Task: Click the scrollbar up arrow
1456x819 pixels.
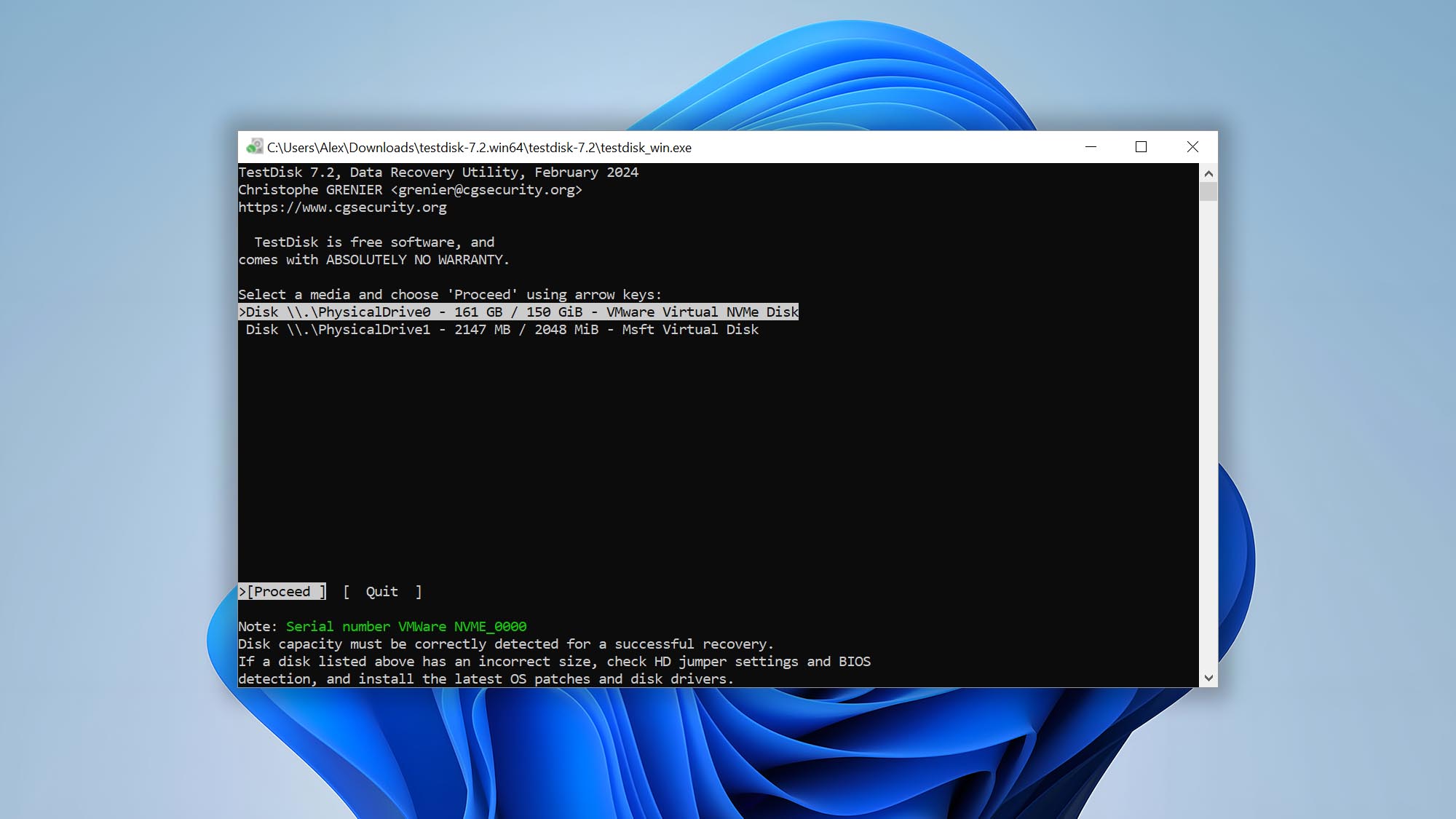Action: (x=1207, y=173)
